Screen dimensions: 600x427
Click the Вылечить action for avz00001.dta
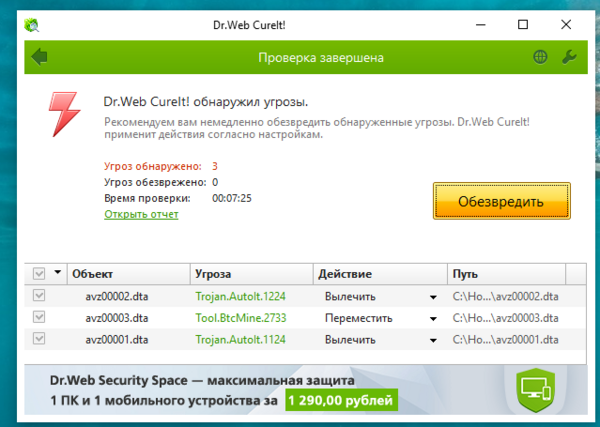(x=350, y=340)
